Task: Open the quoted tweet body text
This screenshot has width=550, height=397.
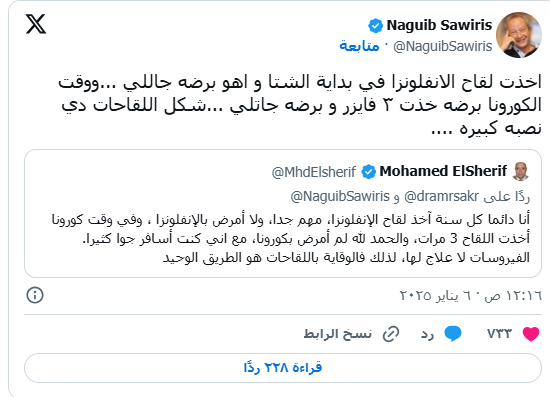Action: (x=290, y=238)
